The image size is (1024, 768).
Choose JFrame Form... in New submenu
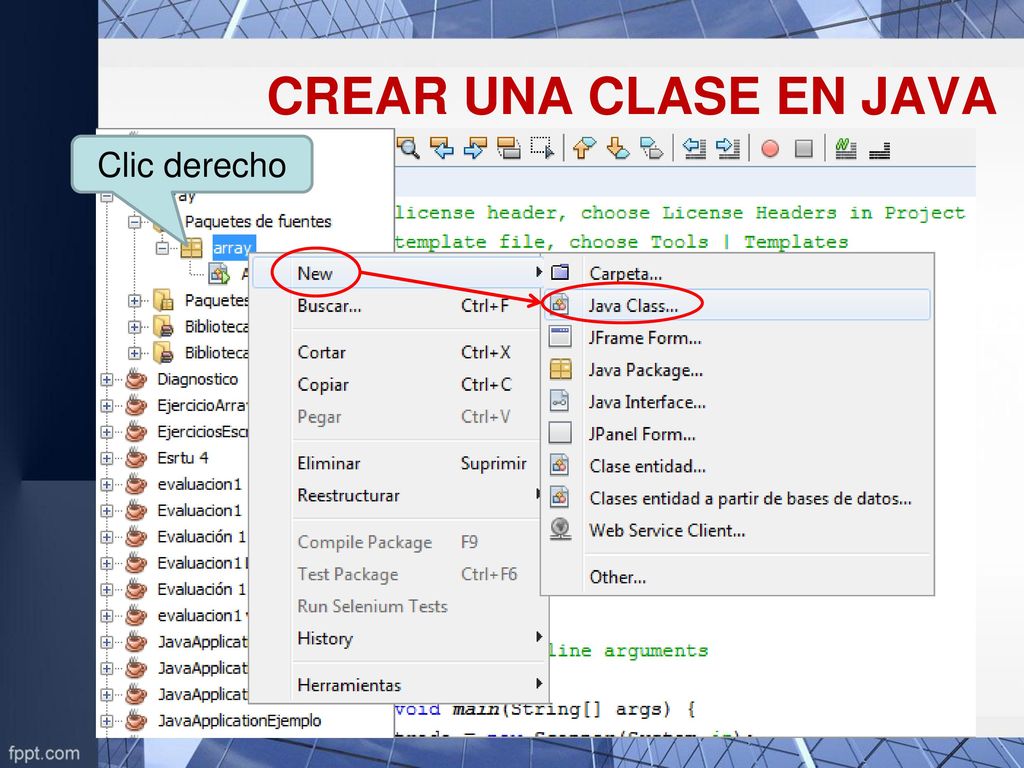click(x=737, y=338)
